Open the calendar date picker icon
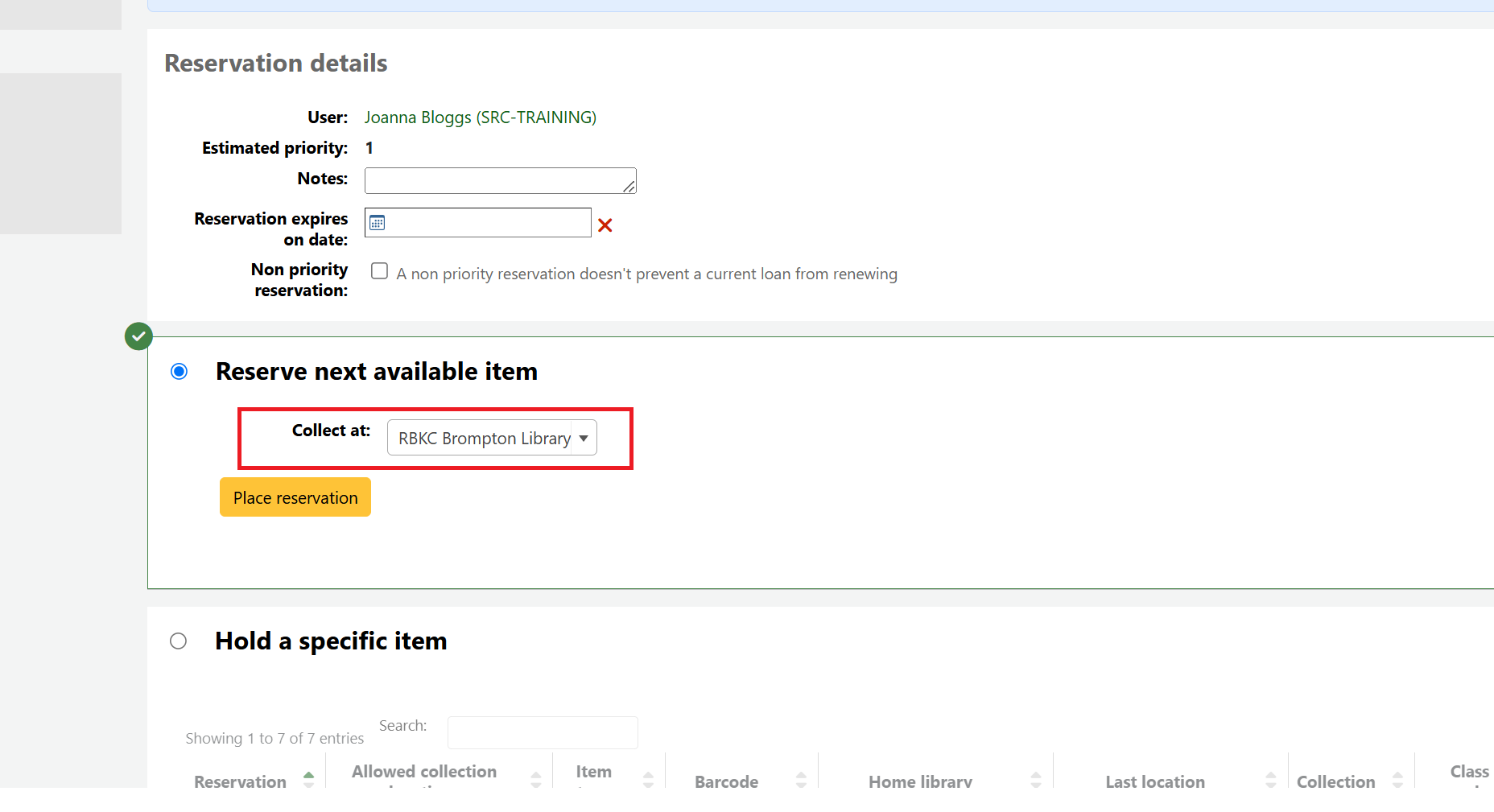Viewport: 1494px width, 812px height. click(x=377, y=223)
